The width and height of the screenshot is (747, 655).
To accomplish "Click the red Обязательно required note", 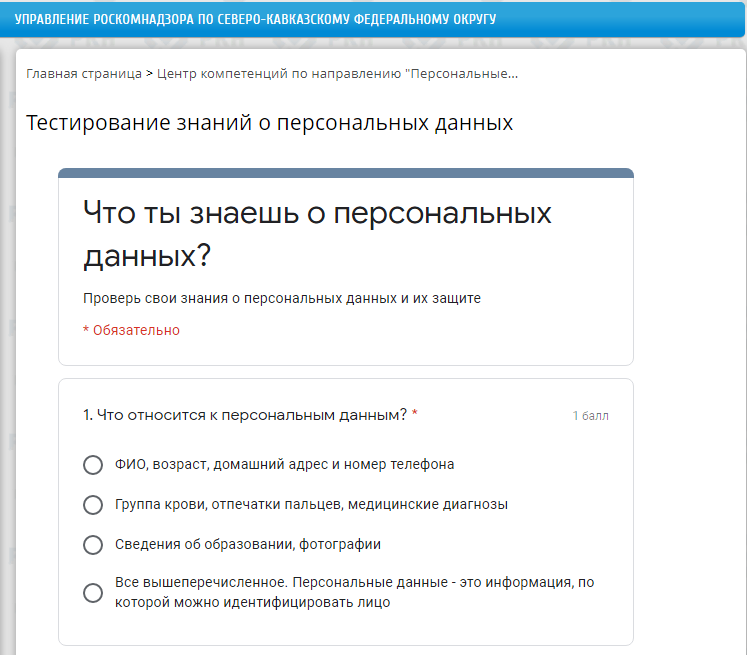I will point(131,330).
